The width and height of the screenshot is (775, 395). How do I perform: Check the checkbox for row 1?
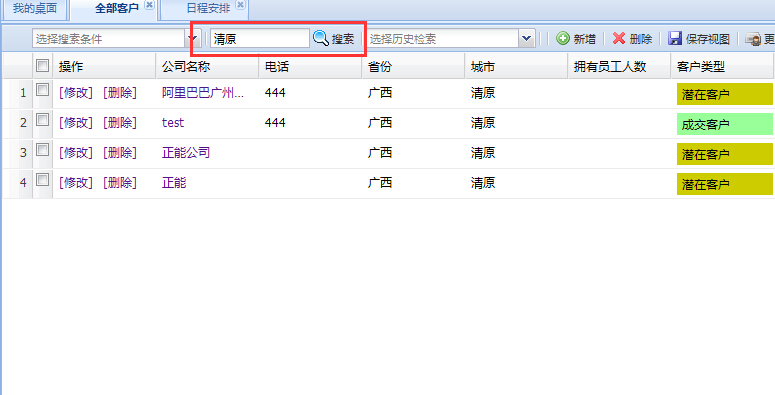click(x=43, y=90)
